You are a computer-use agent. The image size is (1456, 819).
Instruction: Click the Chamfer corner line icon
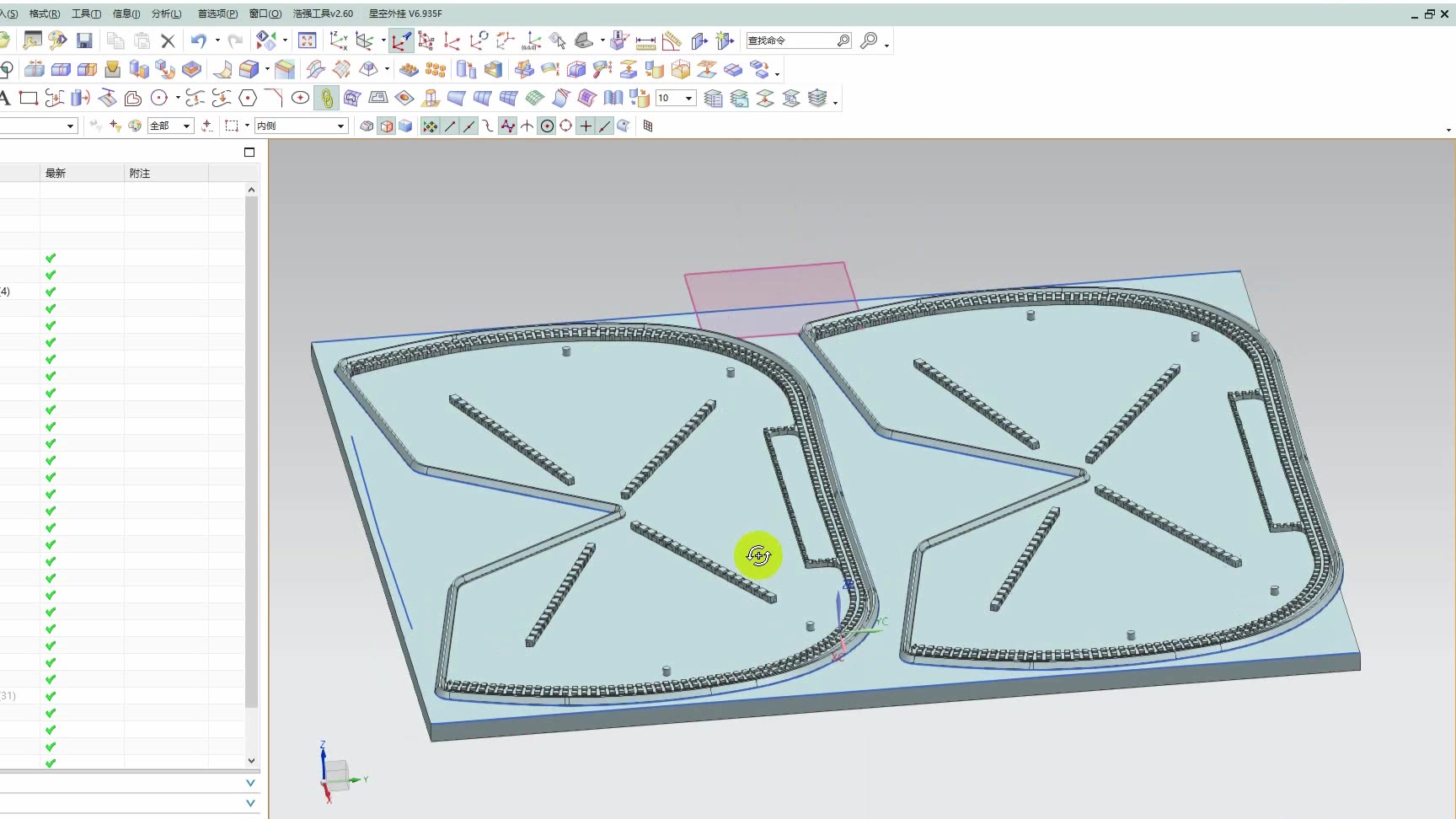(x=274, y=99)
